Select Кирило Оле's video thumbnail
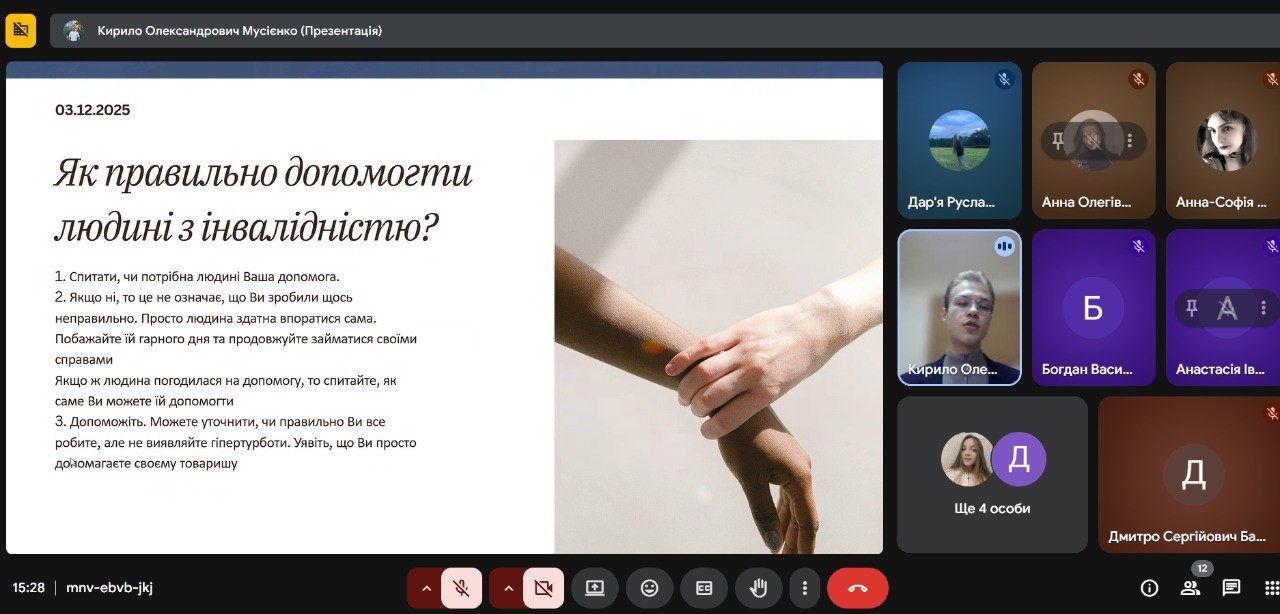 click(959, 307)
